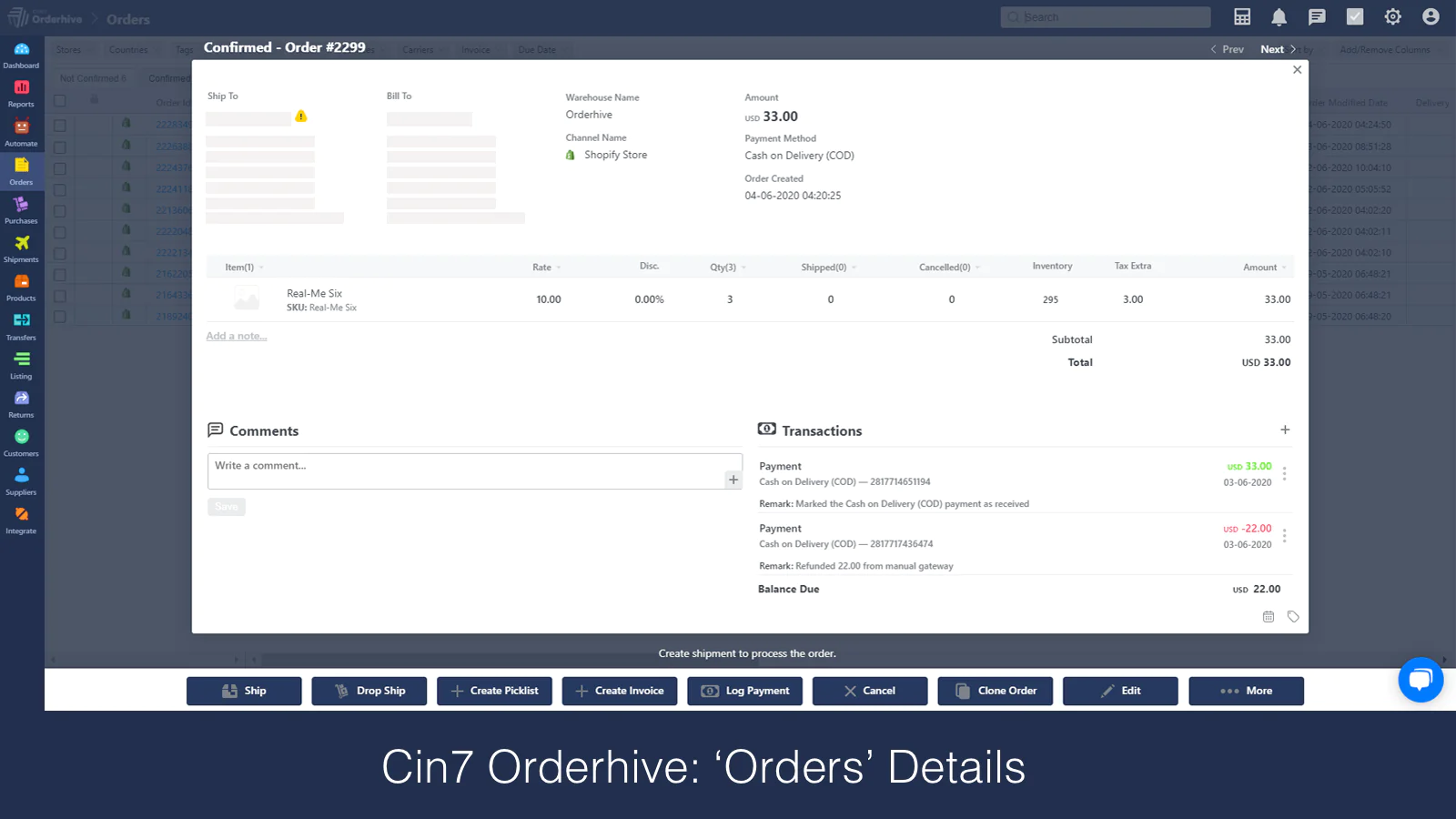Open Transfers in the sidebar
Viewport: 1456px width, 819px height.
(x=21, y=327)
